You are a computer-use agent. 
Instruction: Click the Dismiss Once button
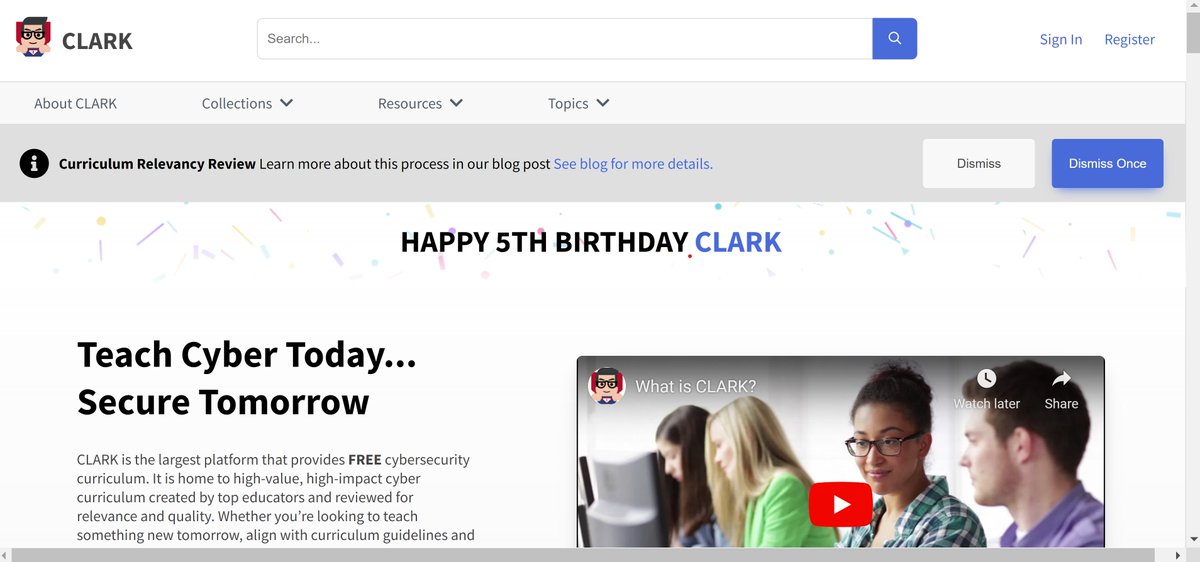[x=1107, y=163]
